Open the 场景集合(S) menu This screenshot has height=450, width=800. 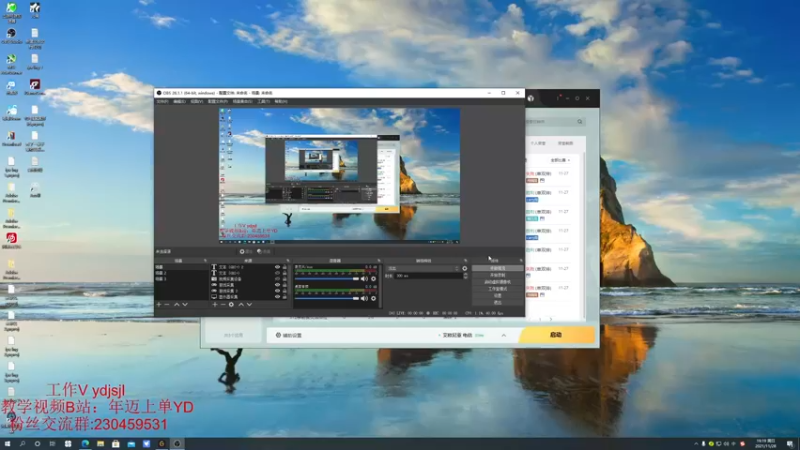pyautogui.click(x=242, y=102)
